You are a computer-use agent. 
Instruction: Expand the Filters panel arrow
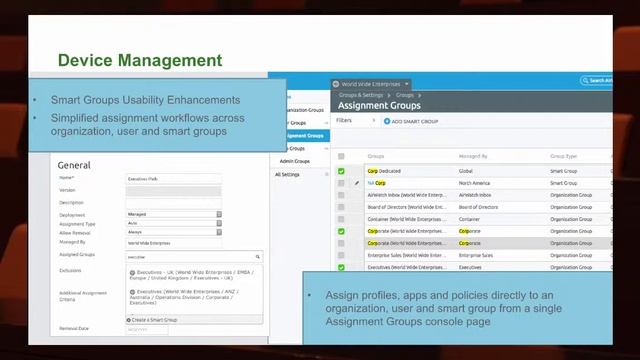tap(373, 120)
